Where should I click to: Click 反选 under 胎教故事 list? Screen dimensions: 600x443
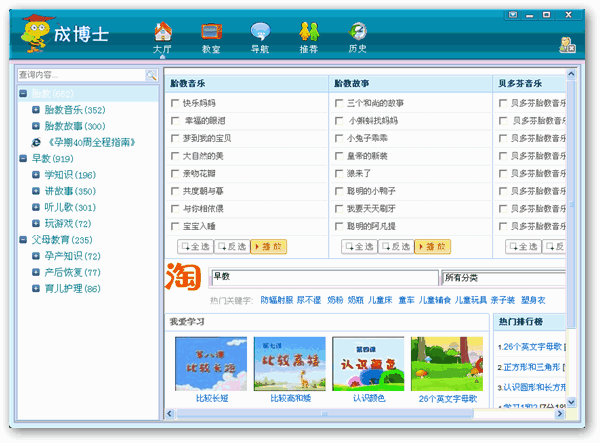396,247
